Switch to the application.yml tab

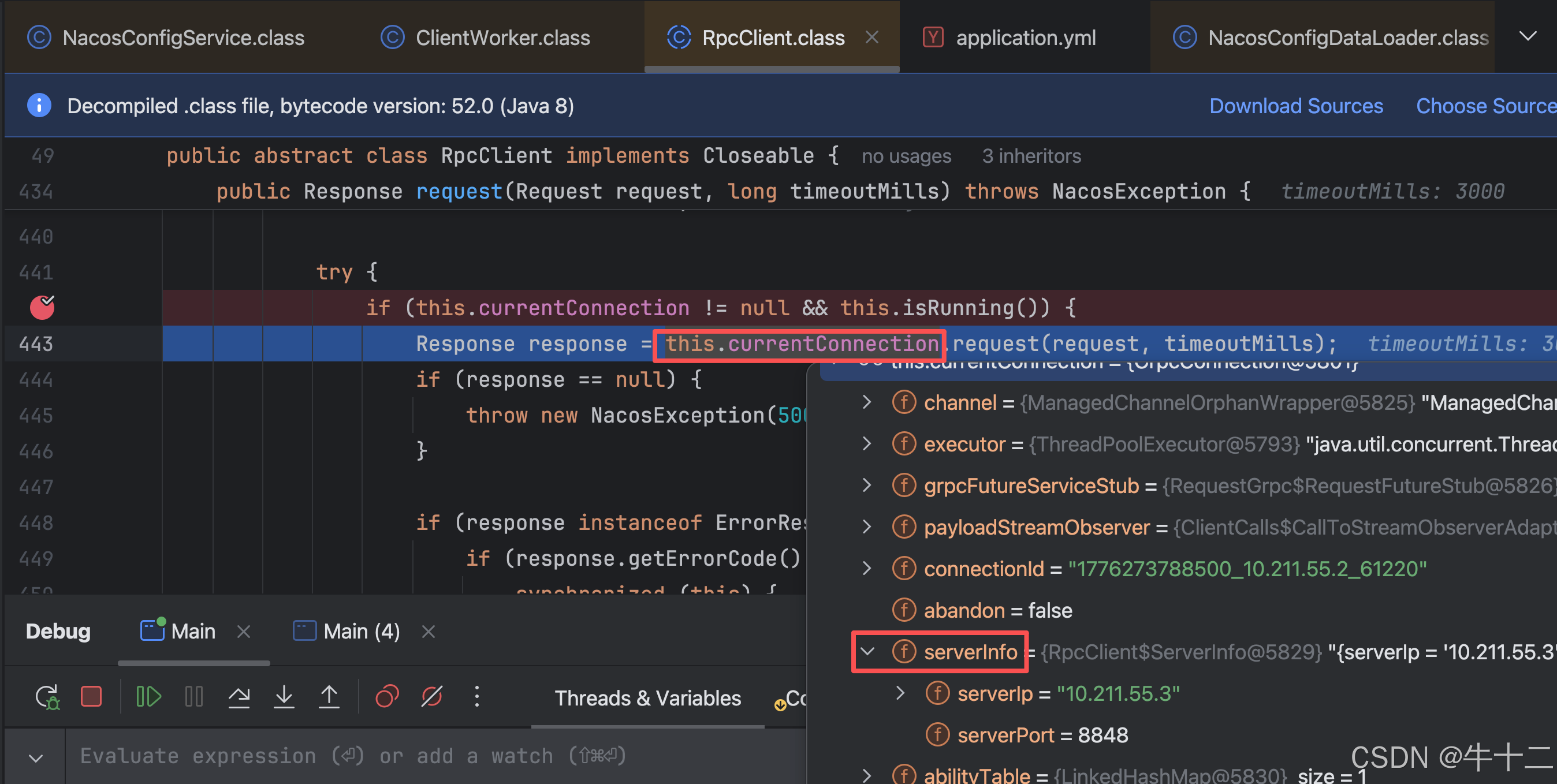1025,38
